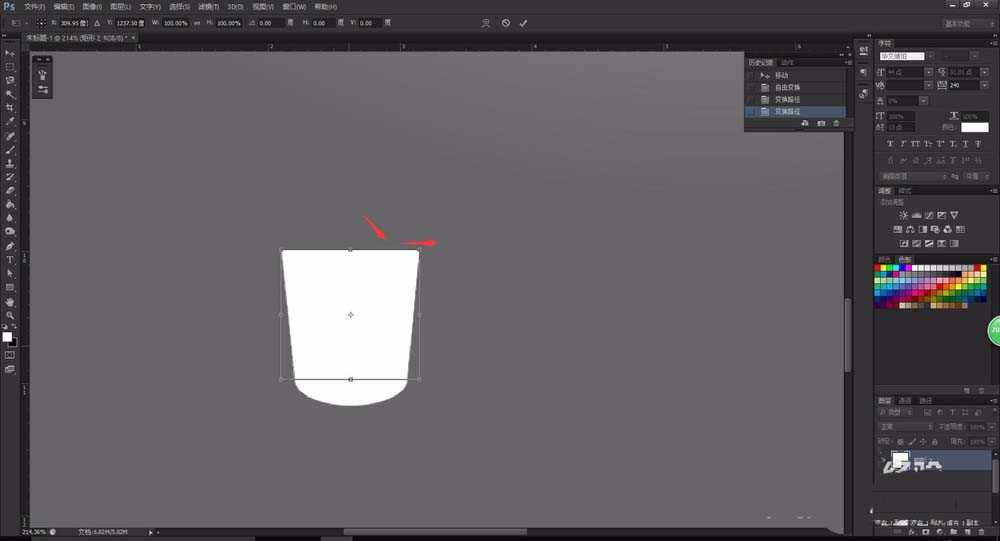The image size is (1000, 541).
Task: Click the X position input field
Action: click(74, 22)
